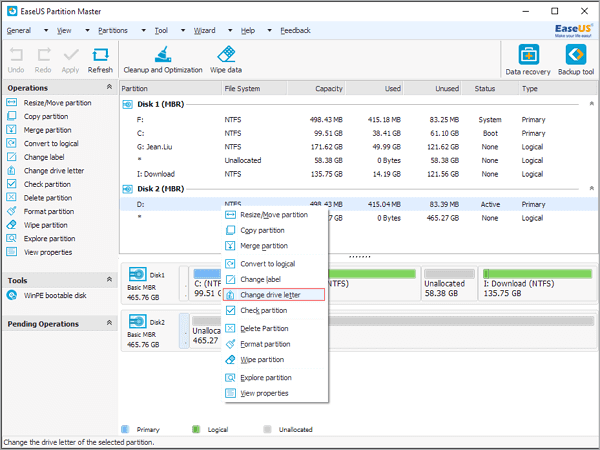Select I: Download (NTFS) block in disk map
The width and height of the screenshot is (600, 450).
click(x=537, y=284)
